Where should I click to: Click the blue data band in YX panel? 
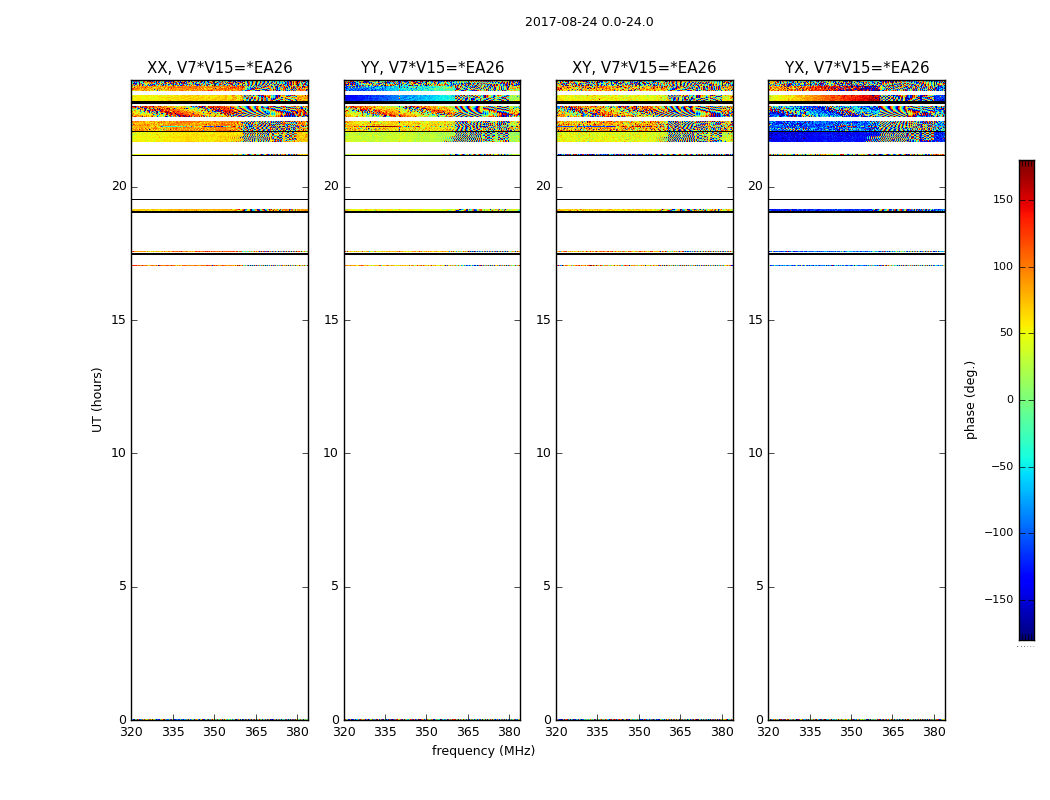coord(856,136)
